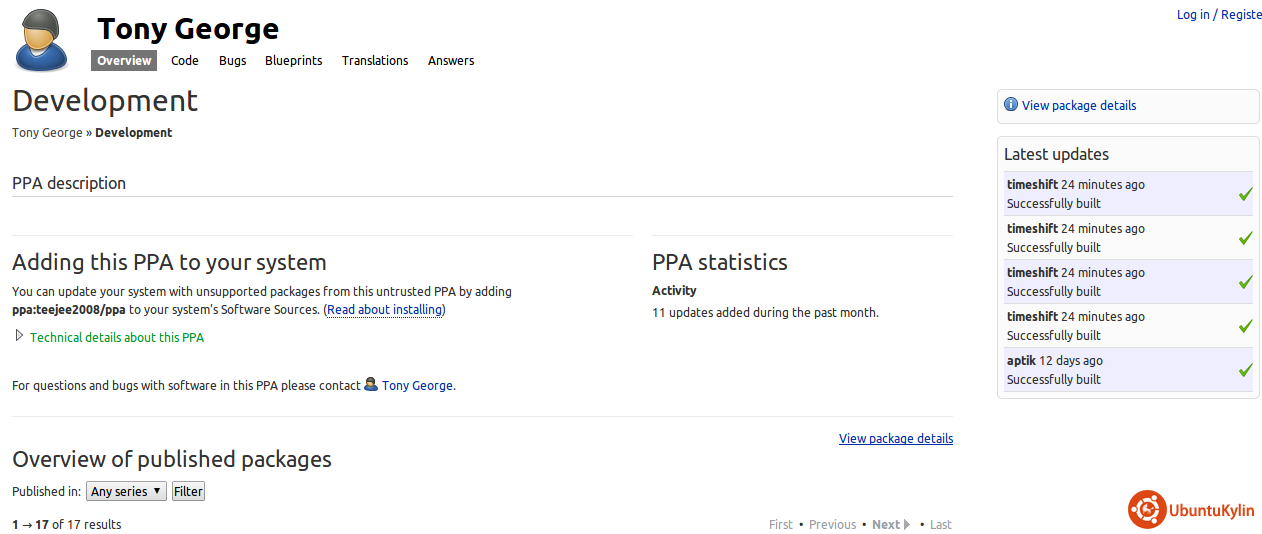Click the Tony George breadcrumb link
This screenshot has width=1262, height=534.
pos(47,133)
